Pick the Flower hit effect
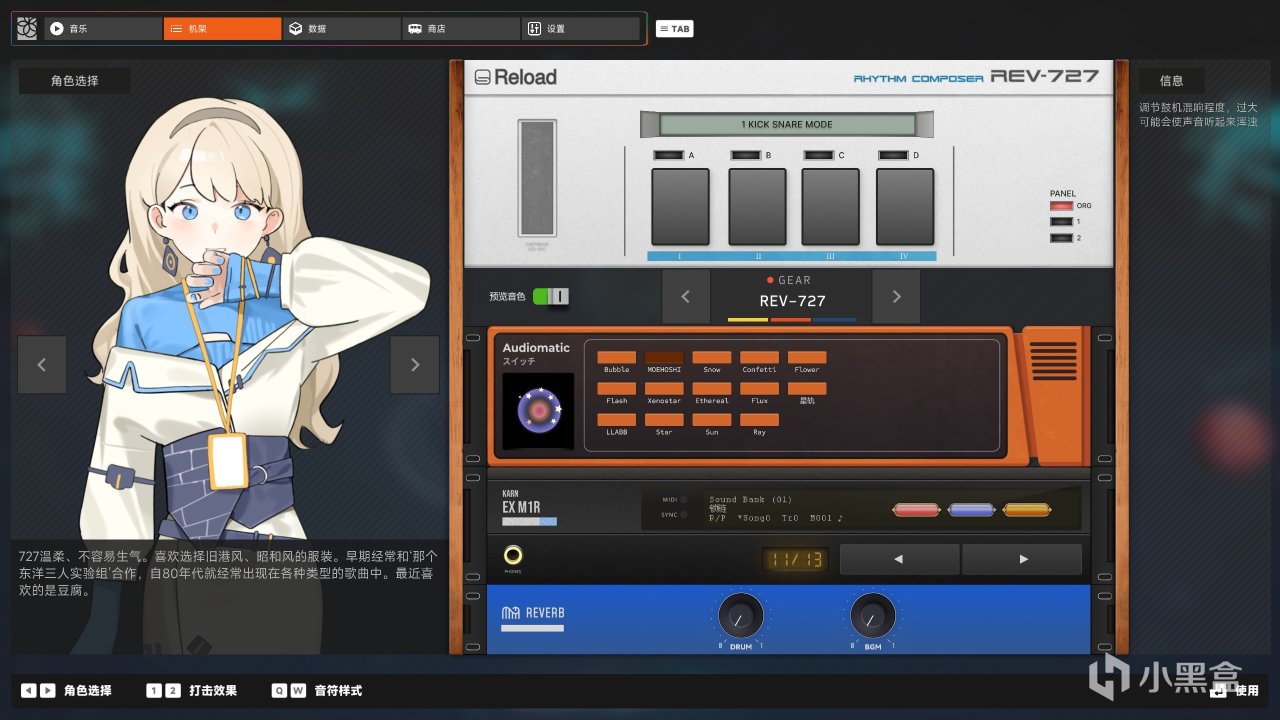 (x=807, y=357)
